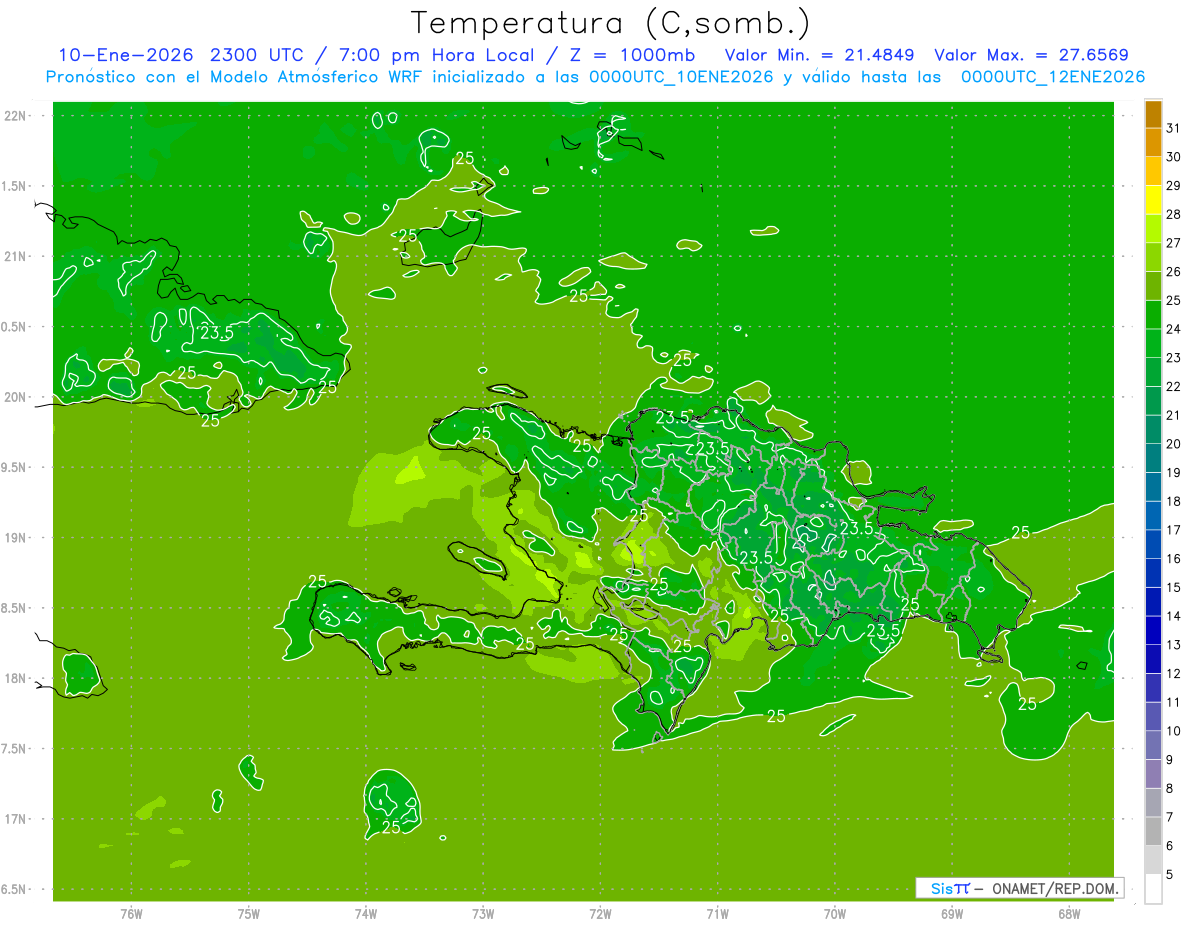Viewport: 1200px width, 927px height.
Task: Select the init time "0000UTC_10ENE2026"
Action: pyautogui.click(x=680, y=77)
